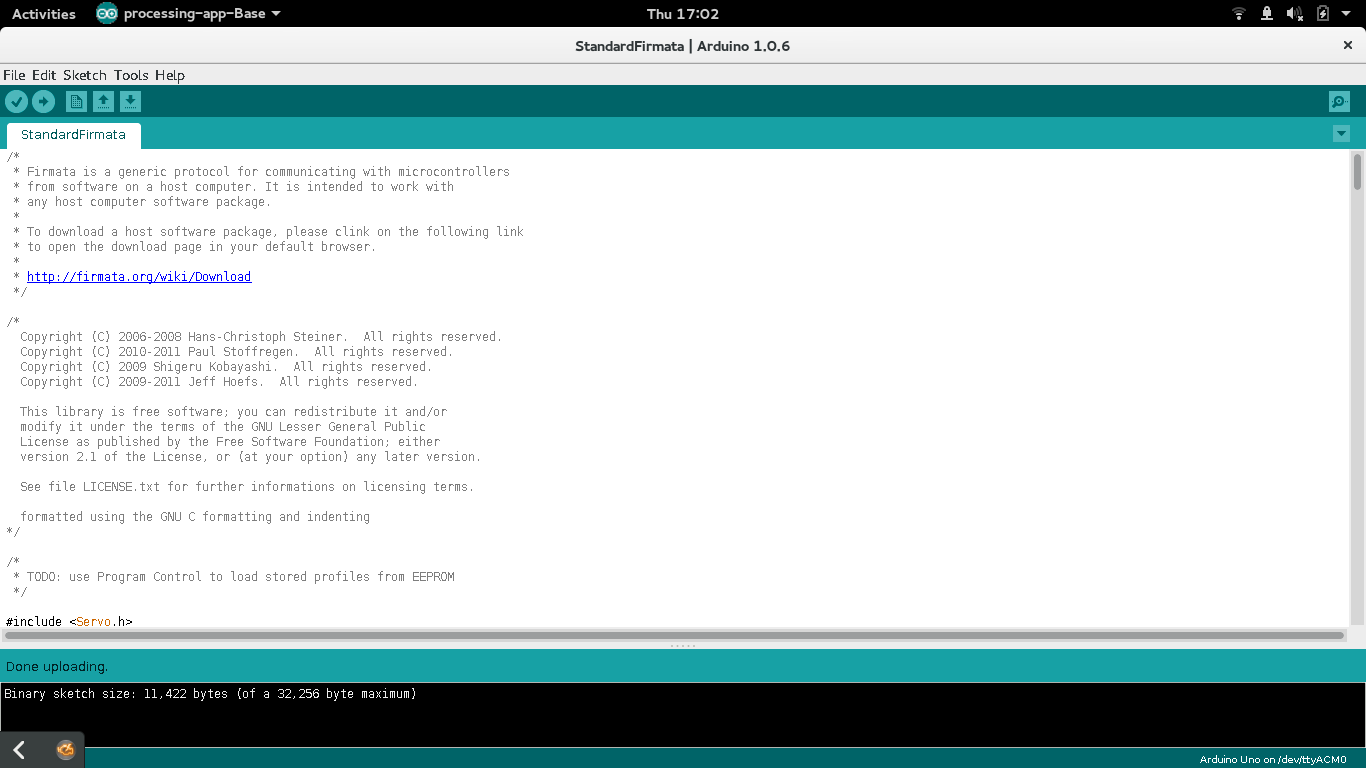Click the 'See file LICENSE.txt' comment line

(x=247, y=487)
